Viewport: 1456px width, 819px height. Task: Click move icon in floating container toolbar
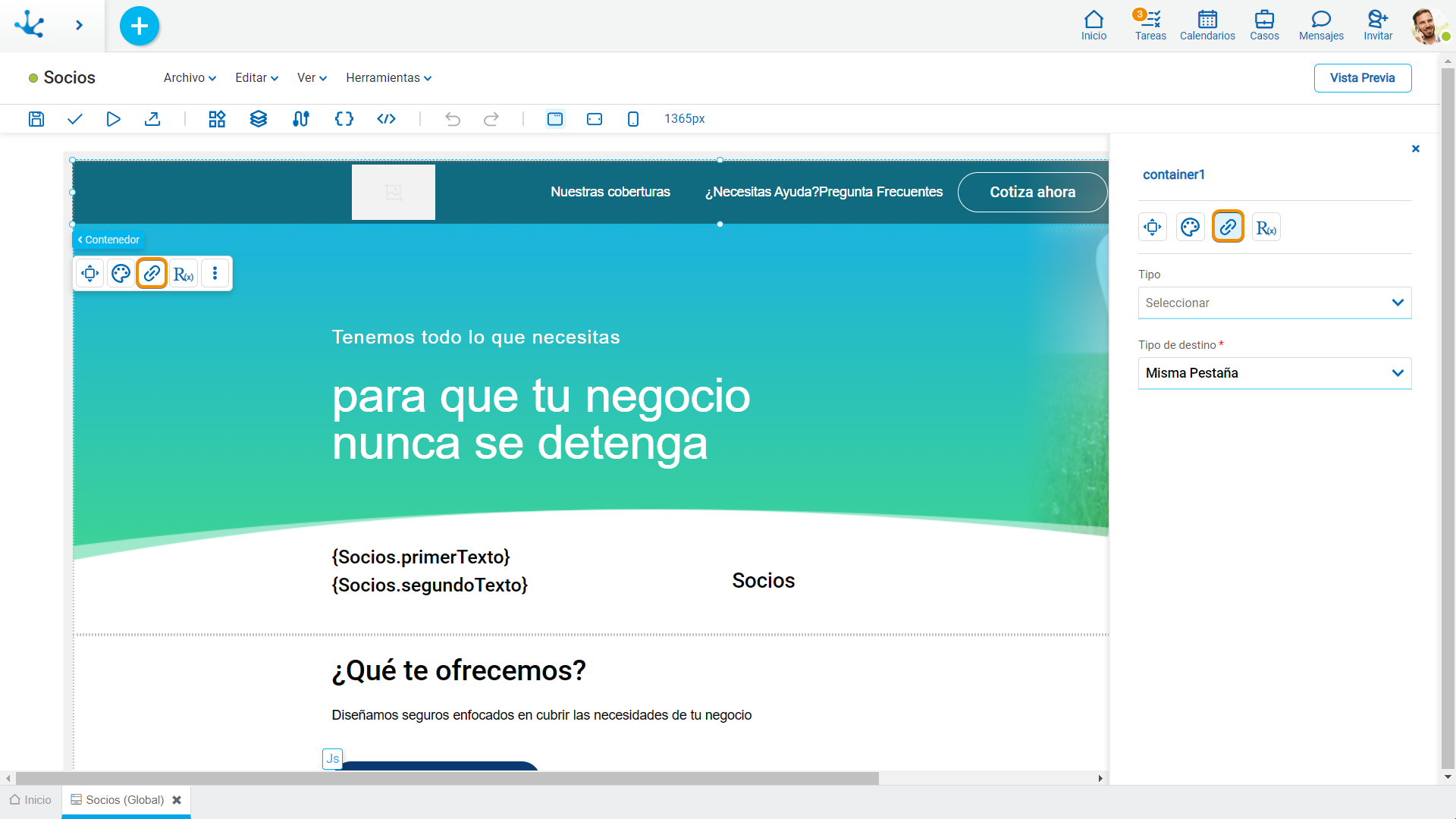(90, 274)
